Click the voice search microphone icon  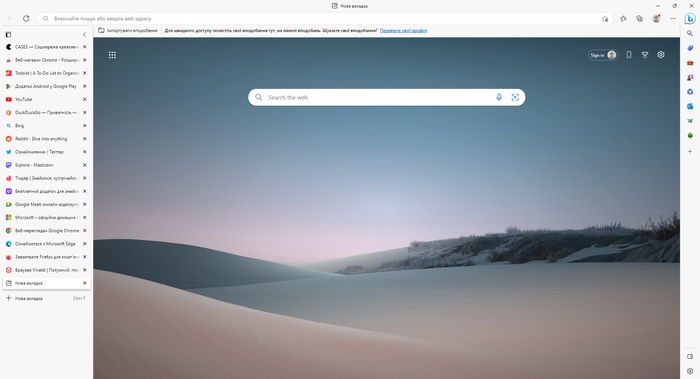click(499, 97)
